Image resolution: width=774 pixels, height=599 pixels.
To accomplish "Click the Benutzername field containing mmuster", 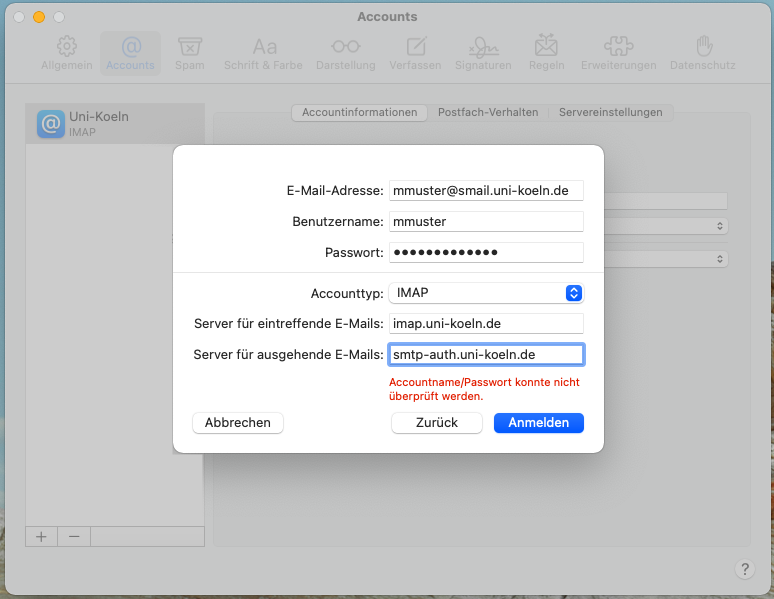I will click(x=486, y=222).
